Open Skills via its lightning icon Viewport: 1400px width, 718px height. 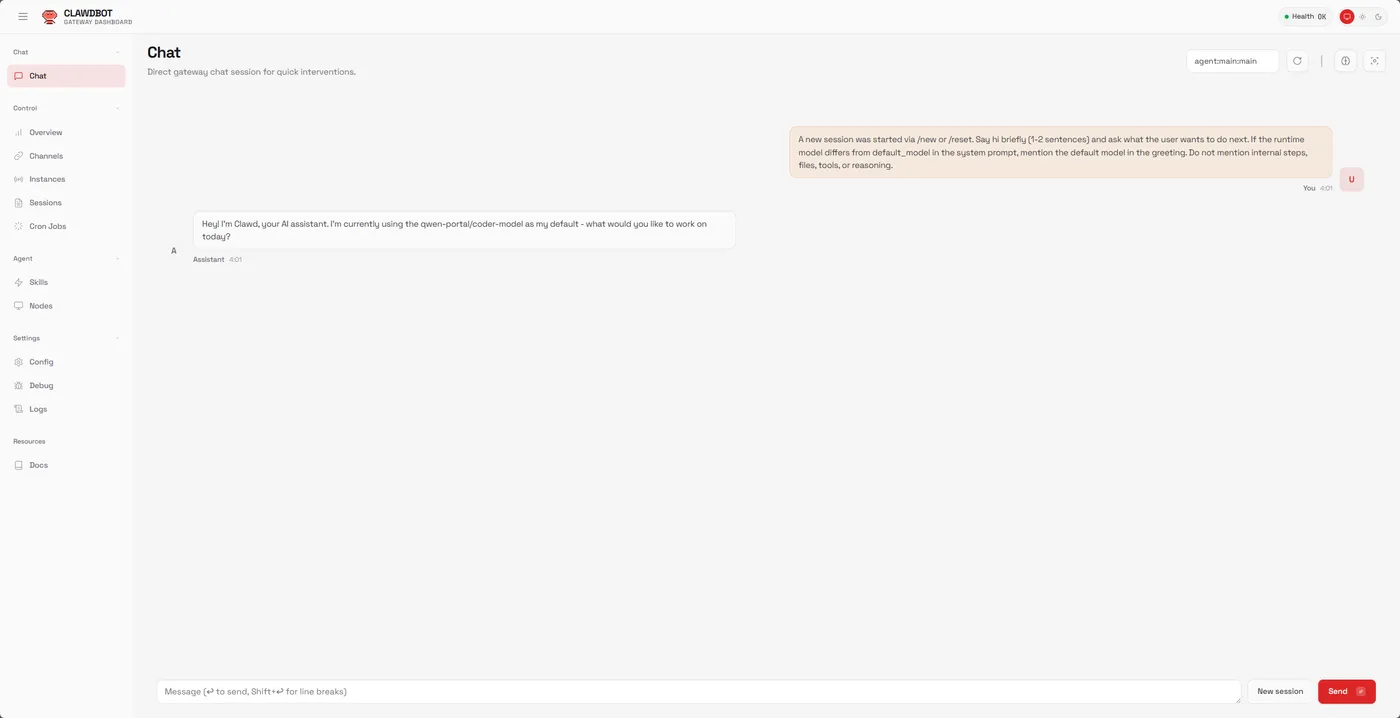pyautogui.click(x=19, y=282)
